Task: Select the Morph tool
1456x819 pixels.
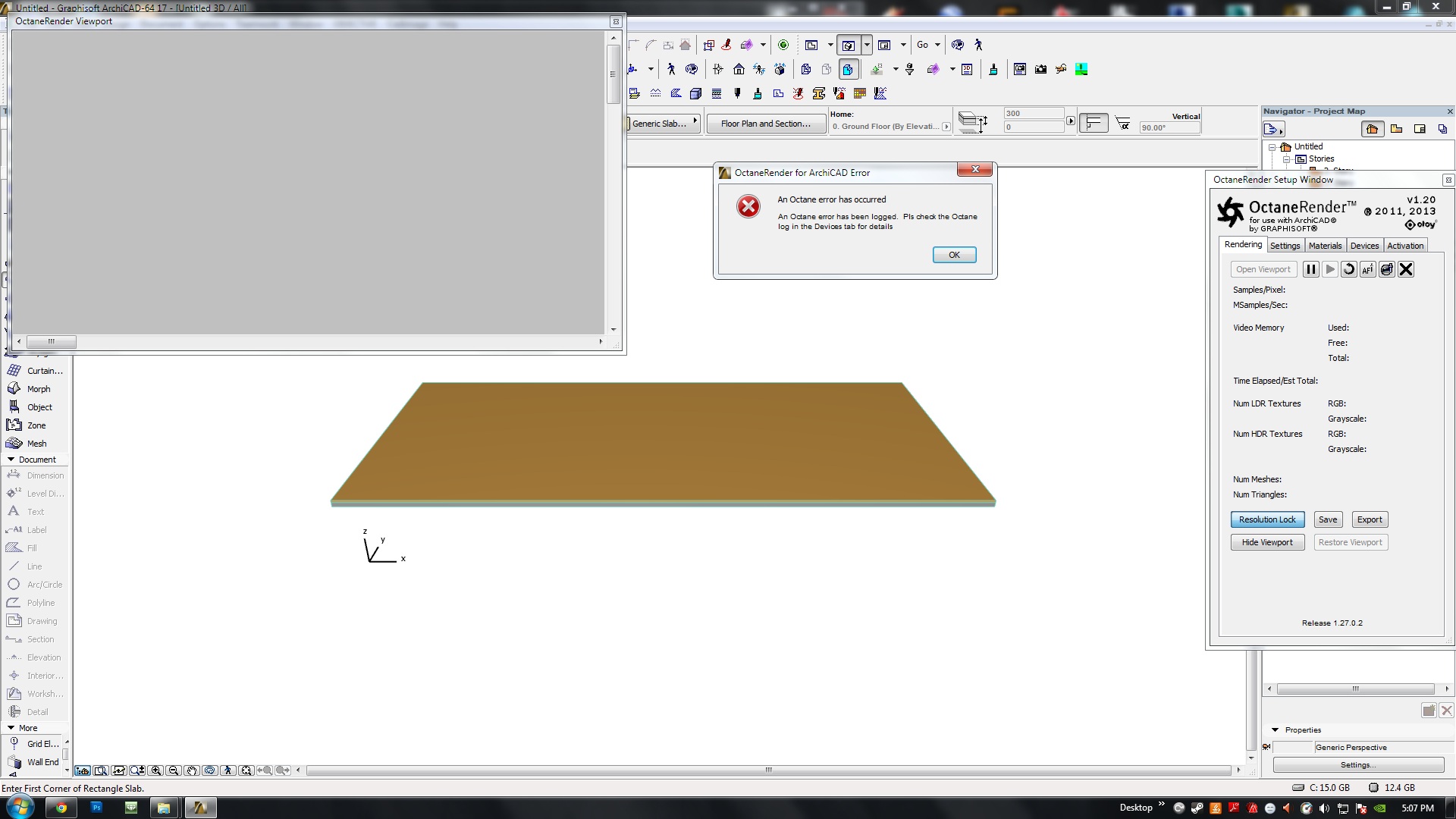Action: click(x=38, y=389)
